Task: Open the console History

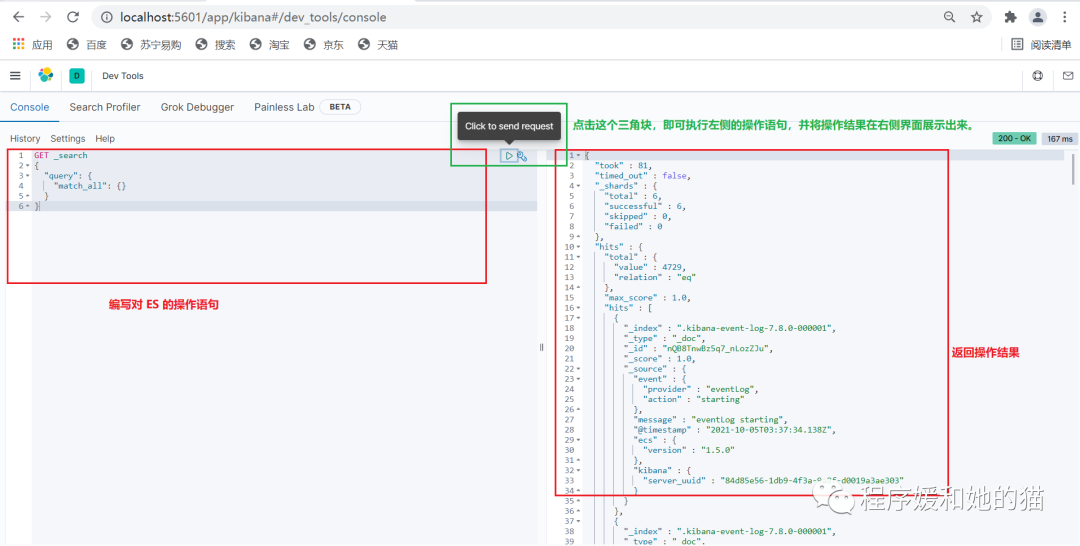Action: pos(25,138)
